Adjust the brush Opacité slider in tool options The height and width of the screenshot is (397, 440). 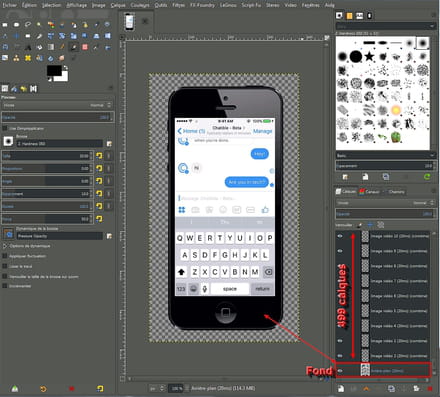tap(57, 117)
